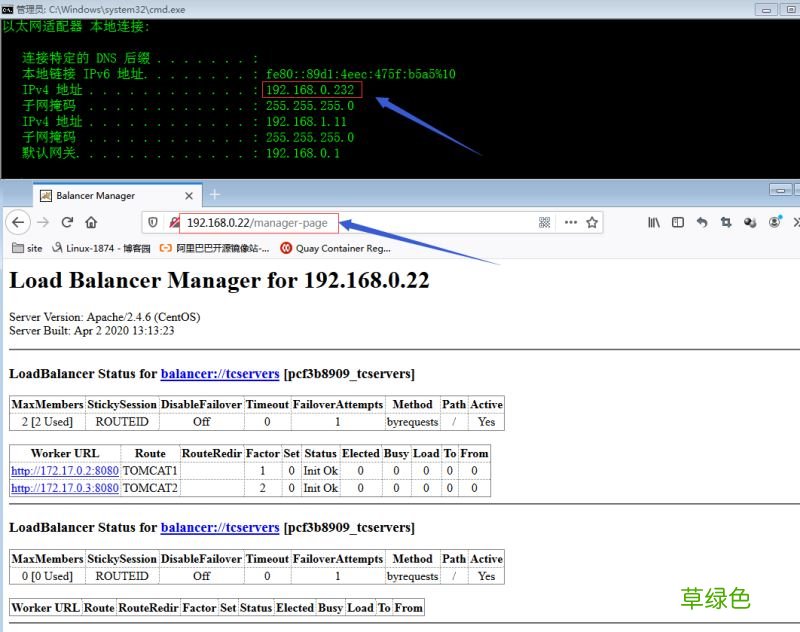The height and width of the screenshot is (632, 800).
Task: Click the '2 [2 Used]' MaxMembers cell
Action: 47,422
